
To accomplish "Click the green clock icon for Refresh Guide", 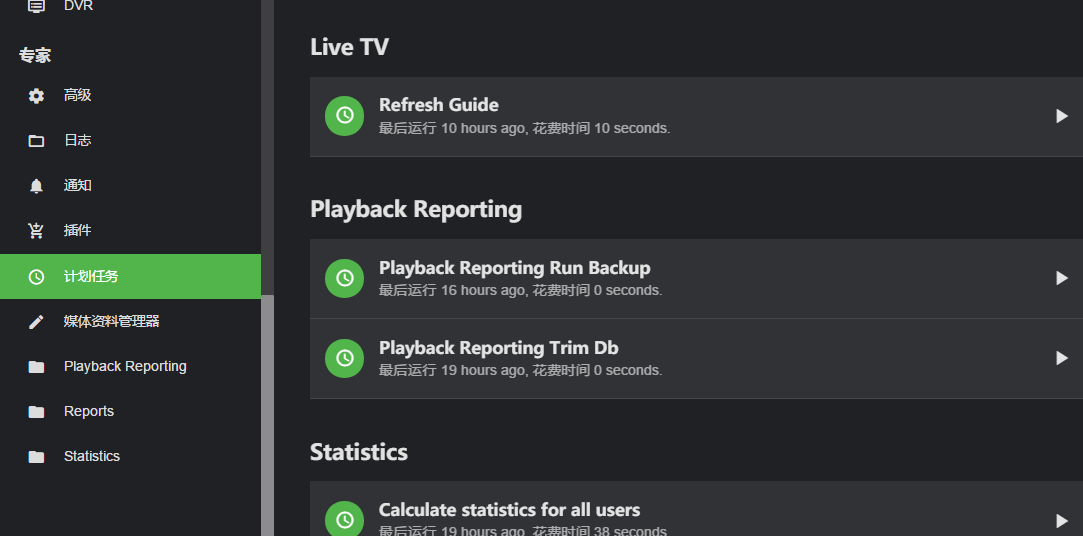I will point(344,116).
